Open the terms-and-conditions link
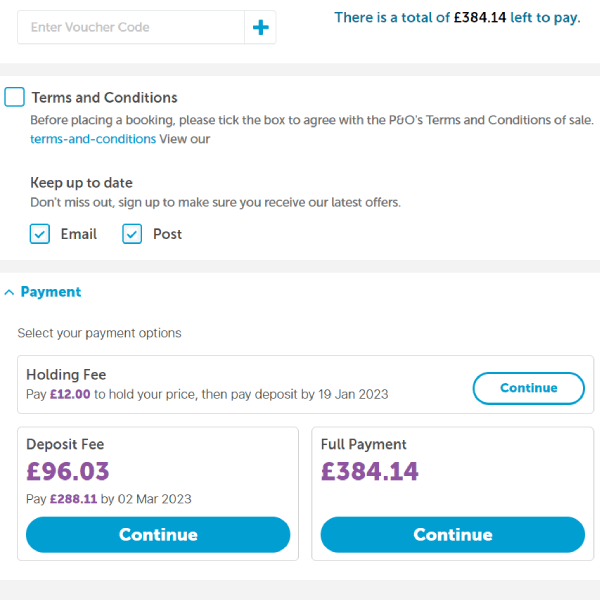 point(93,139)
